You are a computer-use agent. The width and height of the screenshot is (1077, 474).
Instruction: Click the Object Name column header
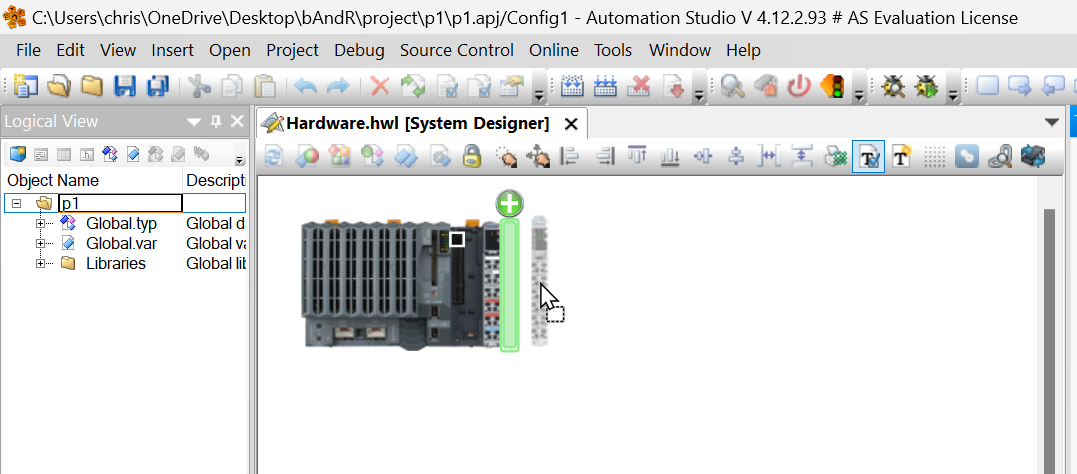tap(92, 181)
